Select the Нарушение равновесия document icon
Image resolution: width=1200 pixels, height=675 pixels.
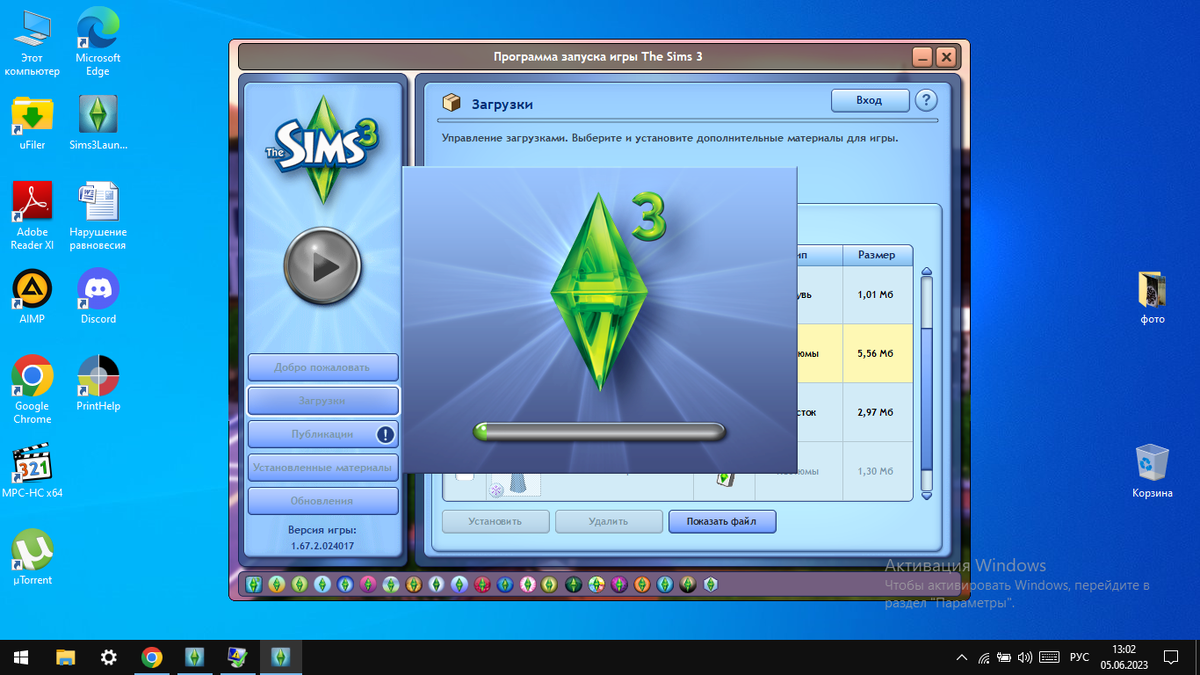click(98, 215)
